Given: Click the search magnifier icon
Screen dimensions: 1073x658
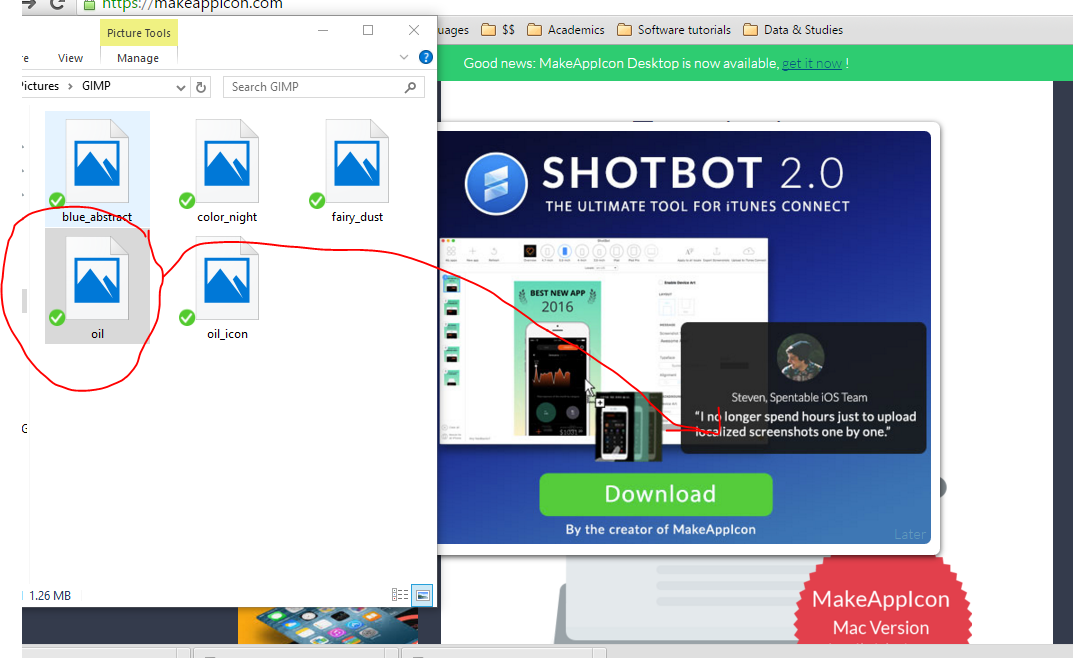Looking at the screenshot, I should click(411, 87).
